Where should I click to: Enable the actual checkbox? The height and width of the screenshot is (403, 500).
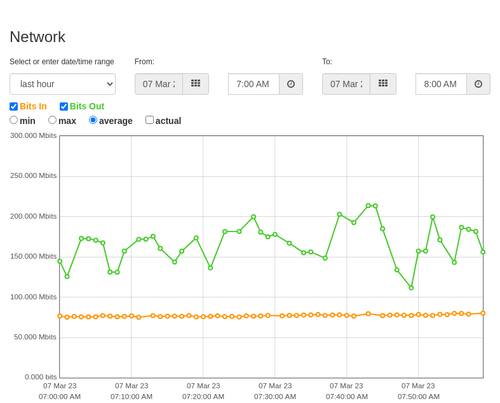tap(150, 120)
